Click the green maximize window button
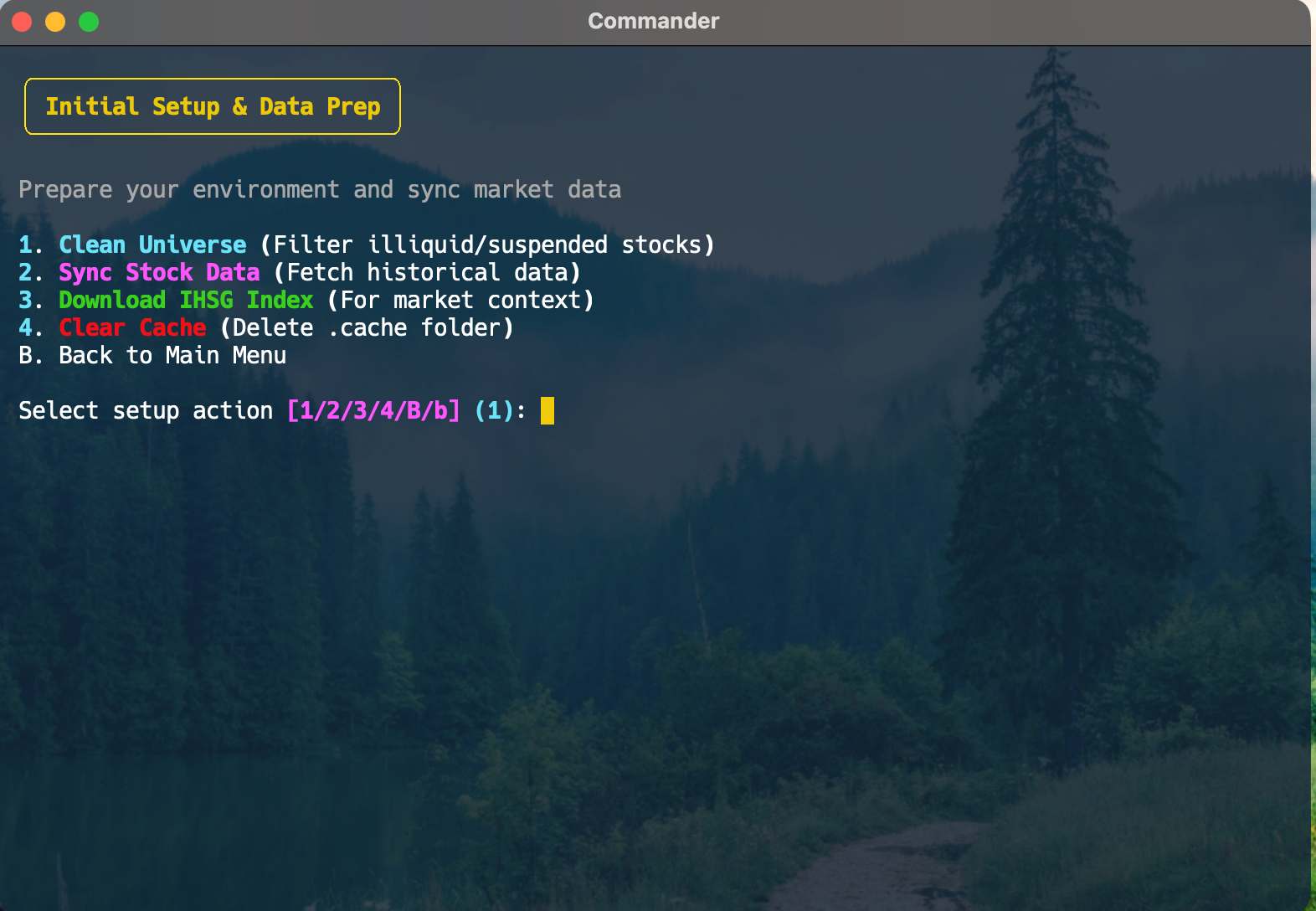 (x=89, y=22)
